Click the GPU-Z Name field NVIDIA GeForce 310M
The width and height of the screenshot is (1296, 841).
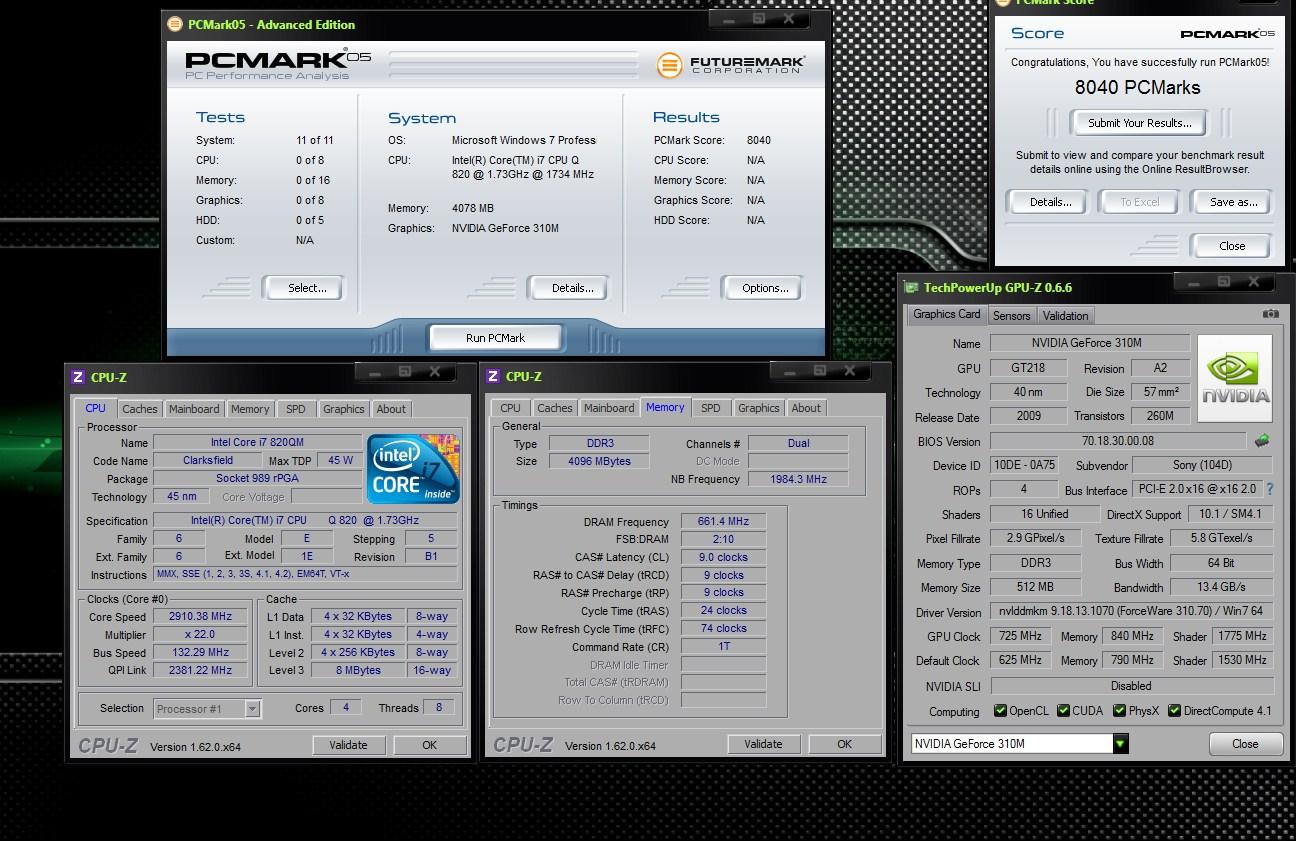click(x=1090, y=343)
